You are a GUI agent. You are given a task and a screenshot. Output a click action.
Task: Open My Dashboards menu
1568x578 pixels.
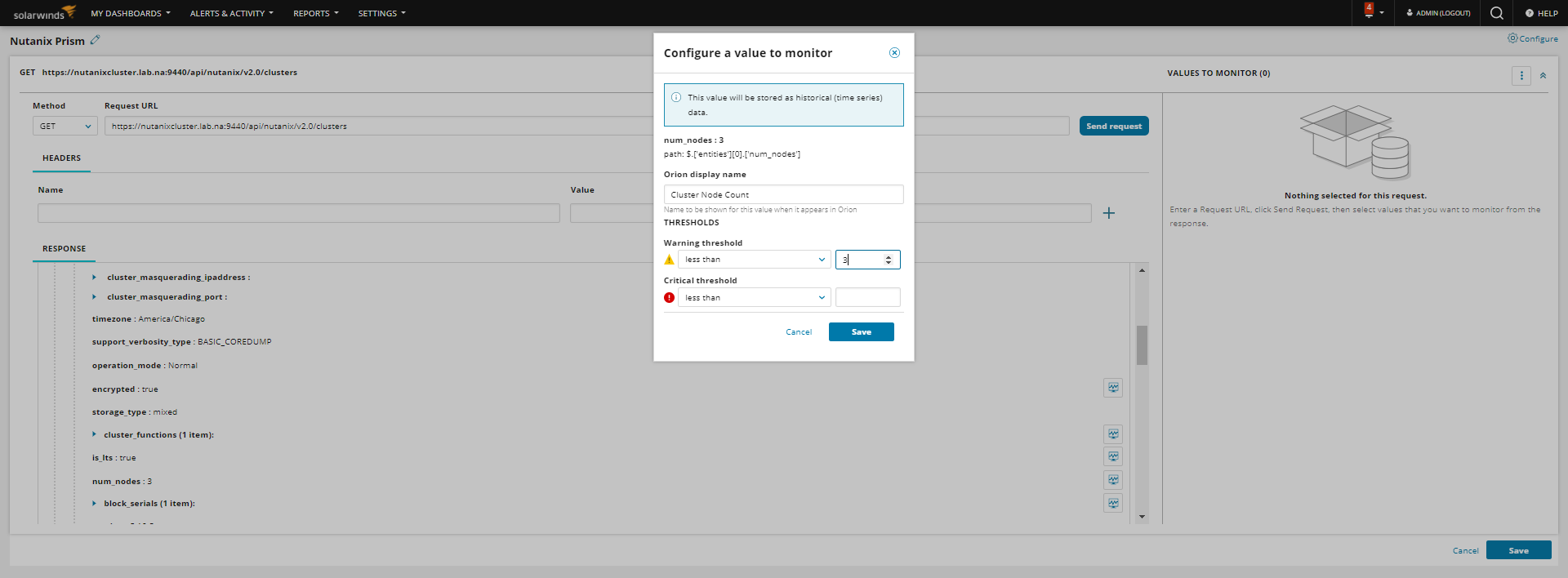(x=131, y=13)
